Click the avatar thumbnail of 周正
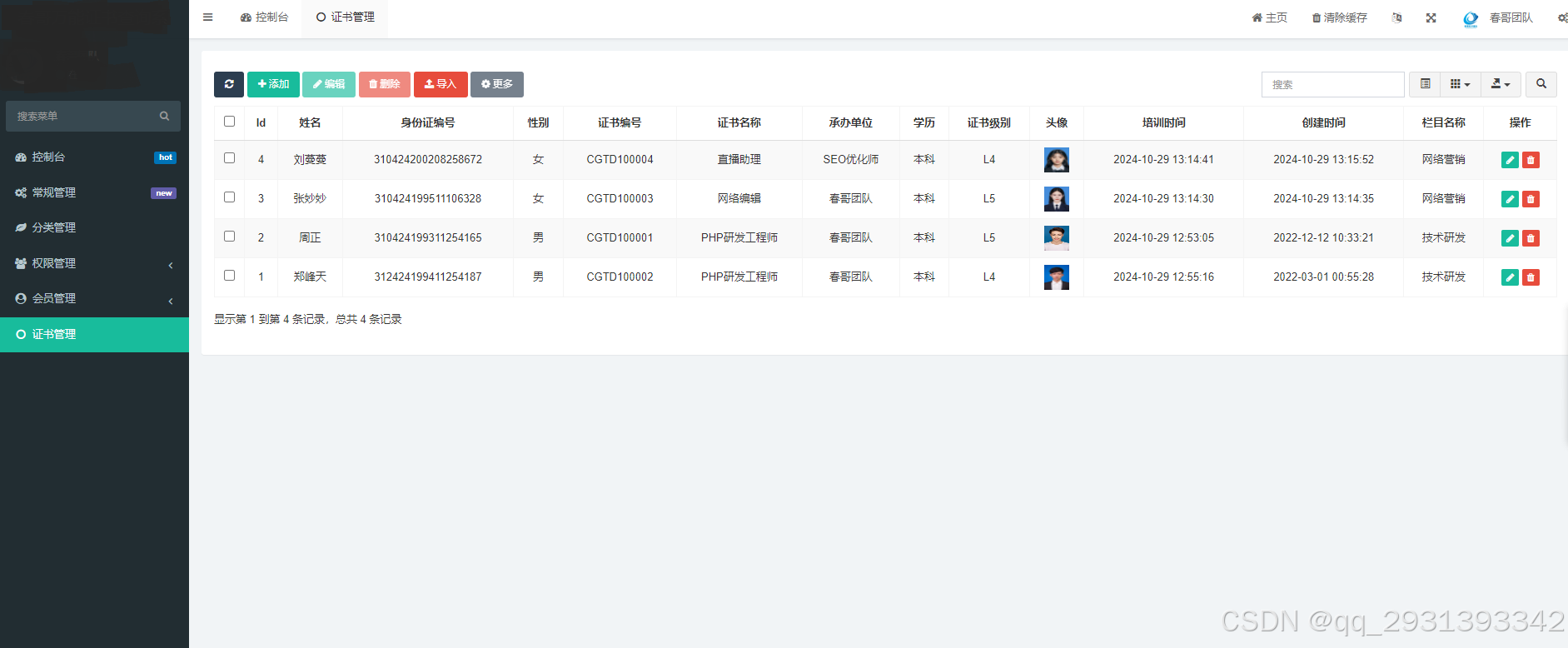The width and height of the screenshot is (1568, 648). 1056,238
